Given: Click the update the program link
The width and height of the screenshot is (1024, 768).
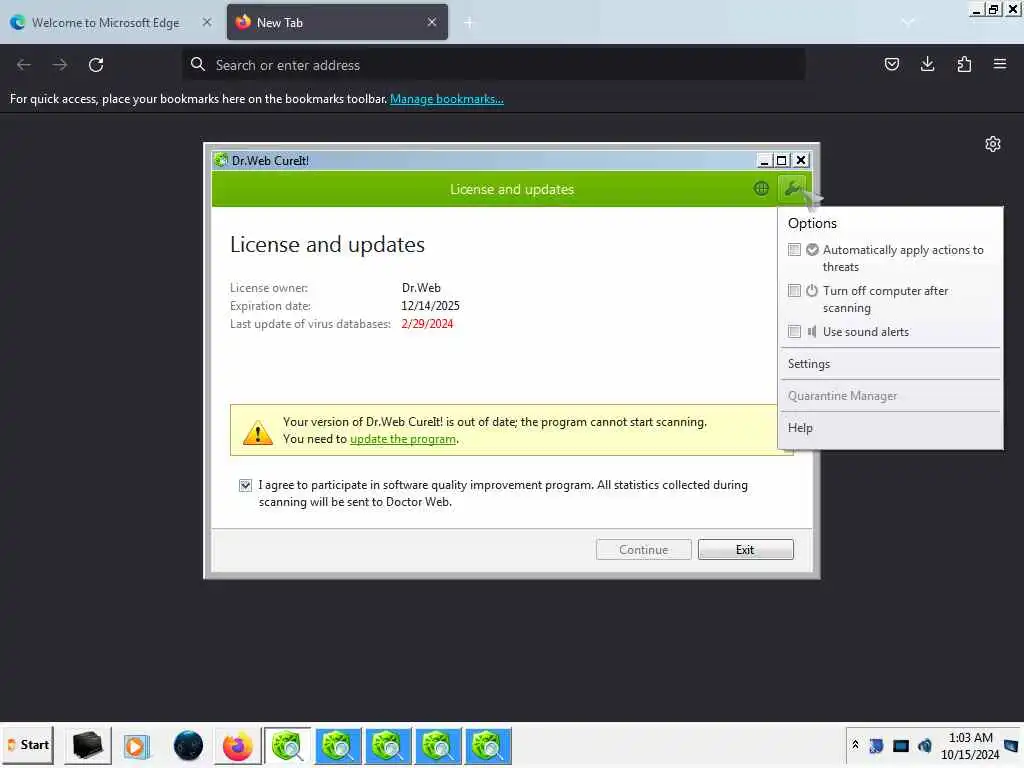Looking at the screenshot, I should [403, 439].
